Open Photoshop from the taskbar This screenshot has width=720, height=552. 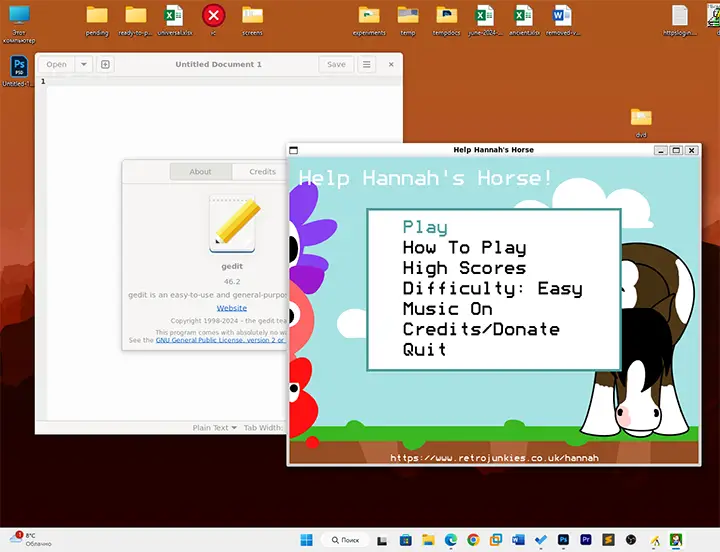(563, 540)
